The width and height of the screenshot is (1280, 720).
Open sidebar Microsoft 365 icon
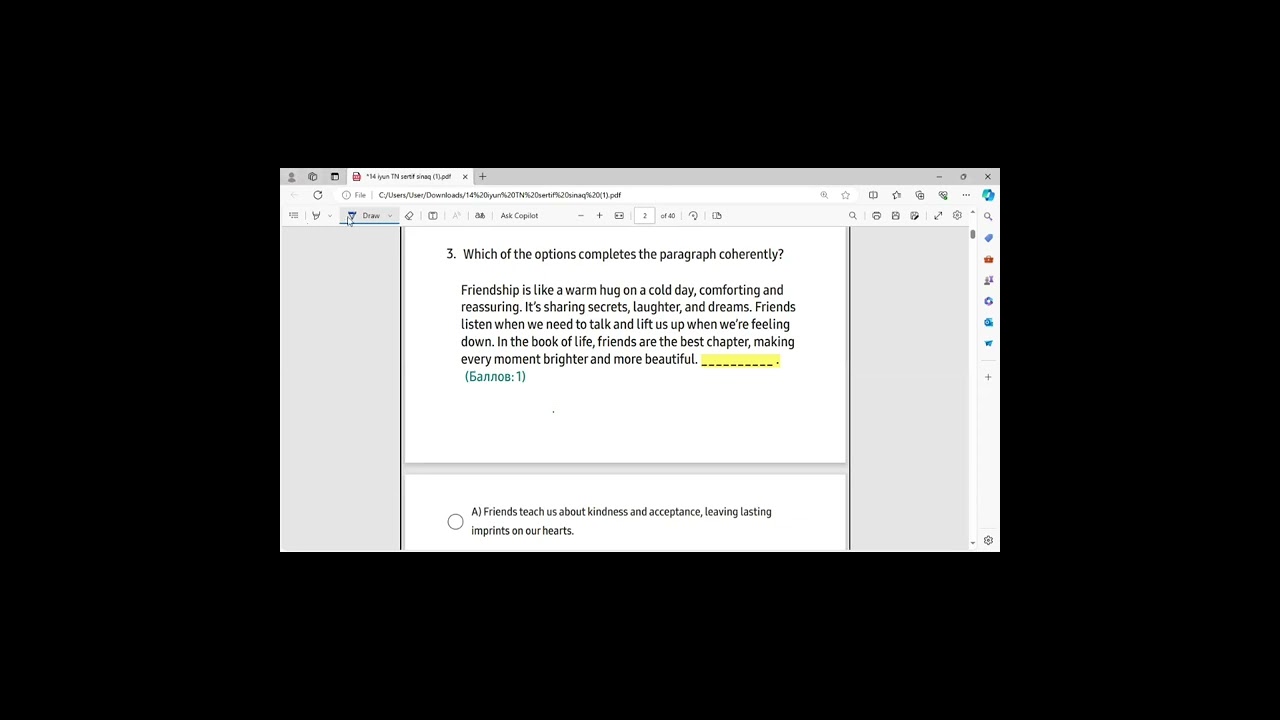(x=988, y=301)
